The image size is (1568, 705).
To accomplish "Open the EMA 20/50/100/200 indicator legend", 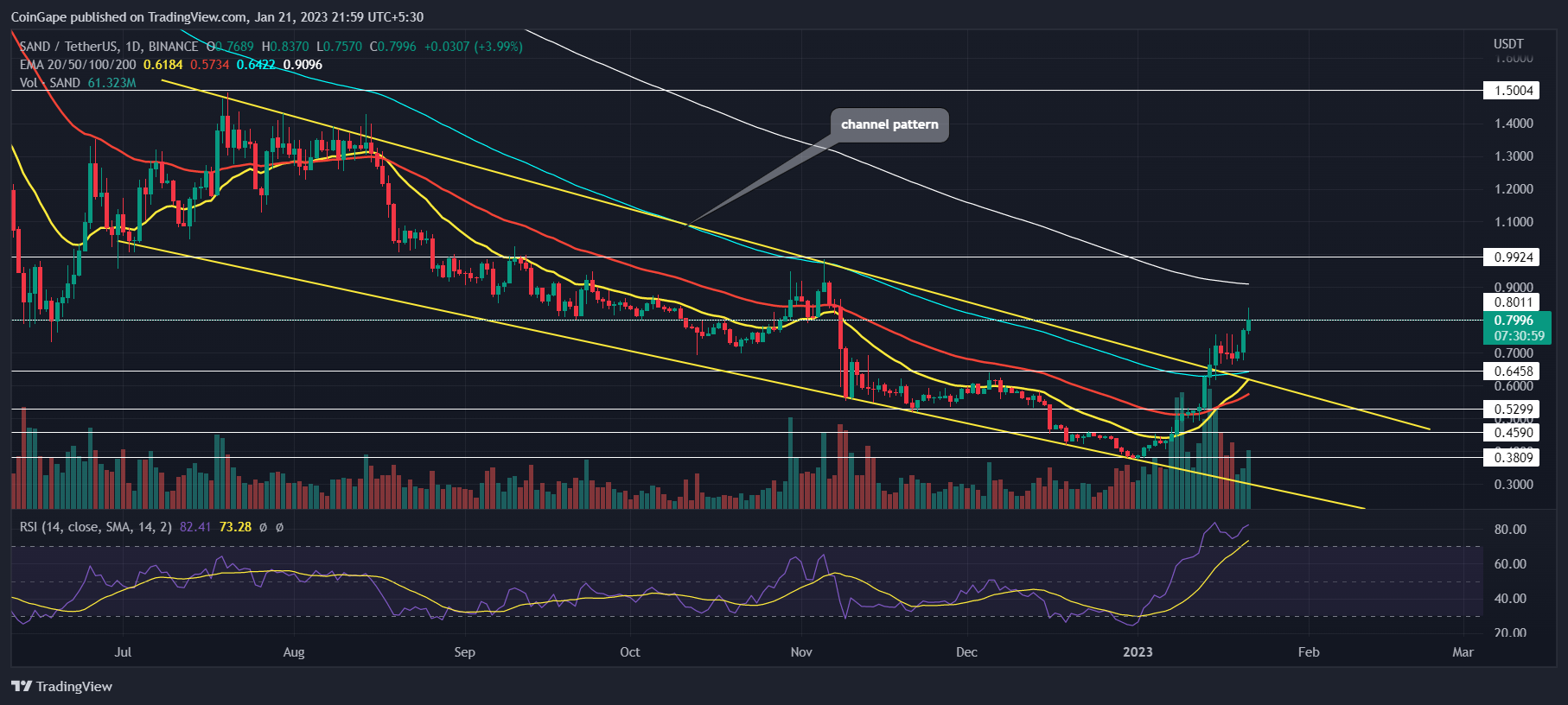I will (x=78, y=65).
